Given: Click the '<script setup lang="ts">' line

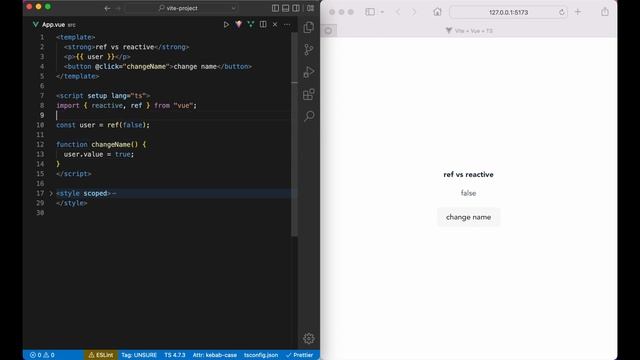Looking at the screenshot, I should coord(103,96).
